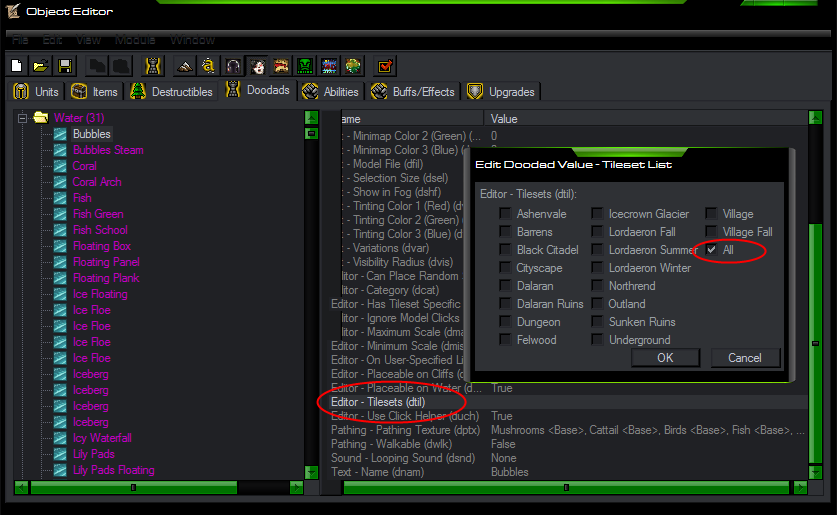Cancel the Tileset List dialog
Viewport: 837px width, 515px height.
[x=745, y=358]
